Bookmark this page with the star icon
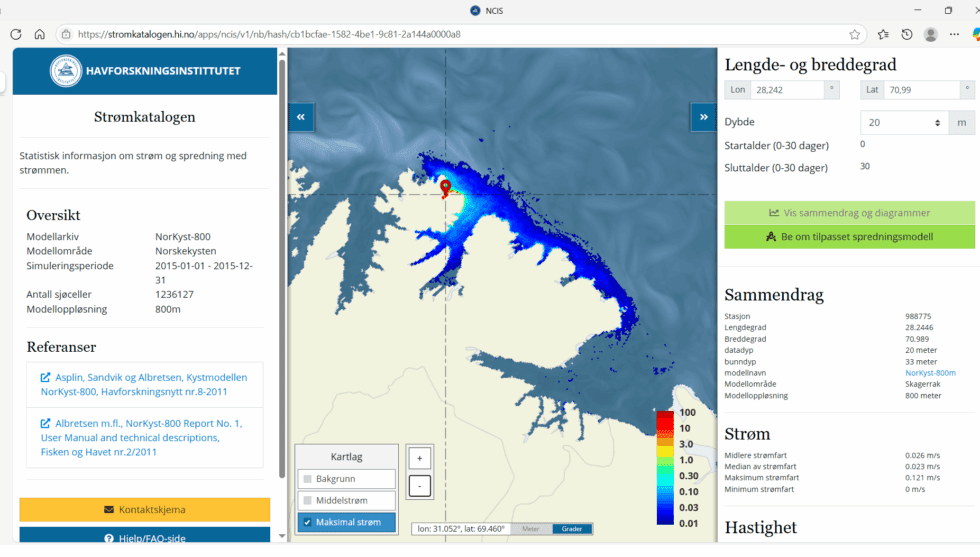Screen dimensions: 980x557 click(855, 34)
